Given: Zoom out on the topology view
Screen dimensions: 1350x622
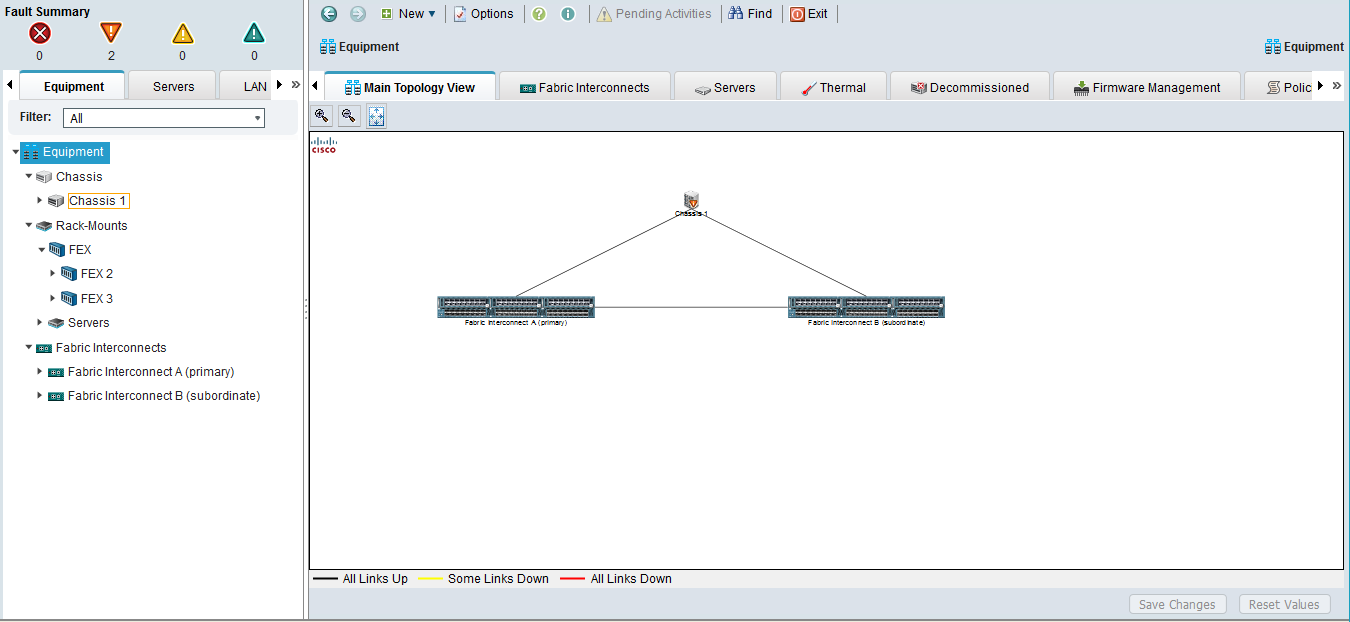Looking at the screenshot, I should point(348,116).
